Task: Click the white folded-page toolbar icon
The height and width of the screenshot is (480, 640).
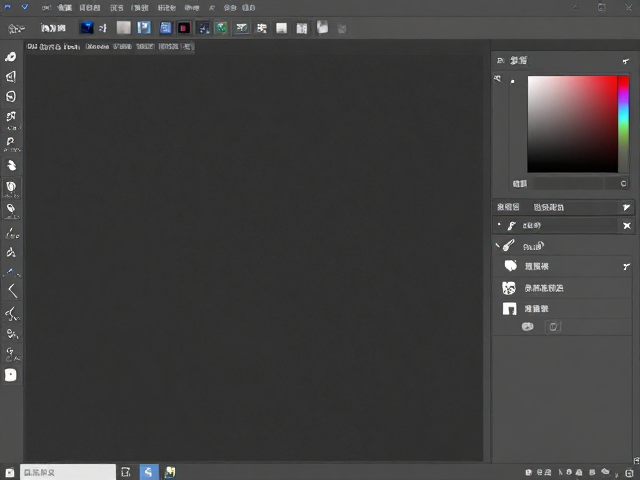Action: tap(322, 27)
